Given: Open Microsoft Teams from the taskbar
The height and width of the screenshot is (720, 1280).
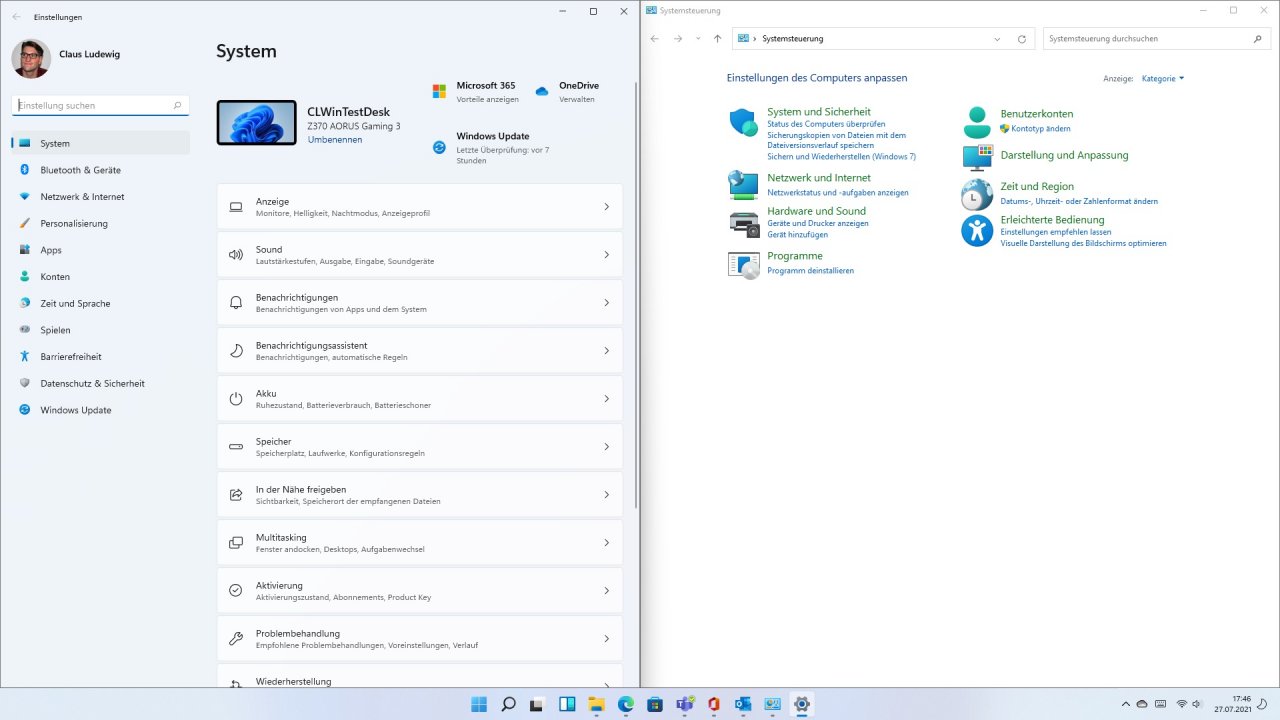Looking at the screenshot, I should tap(684, 704).
